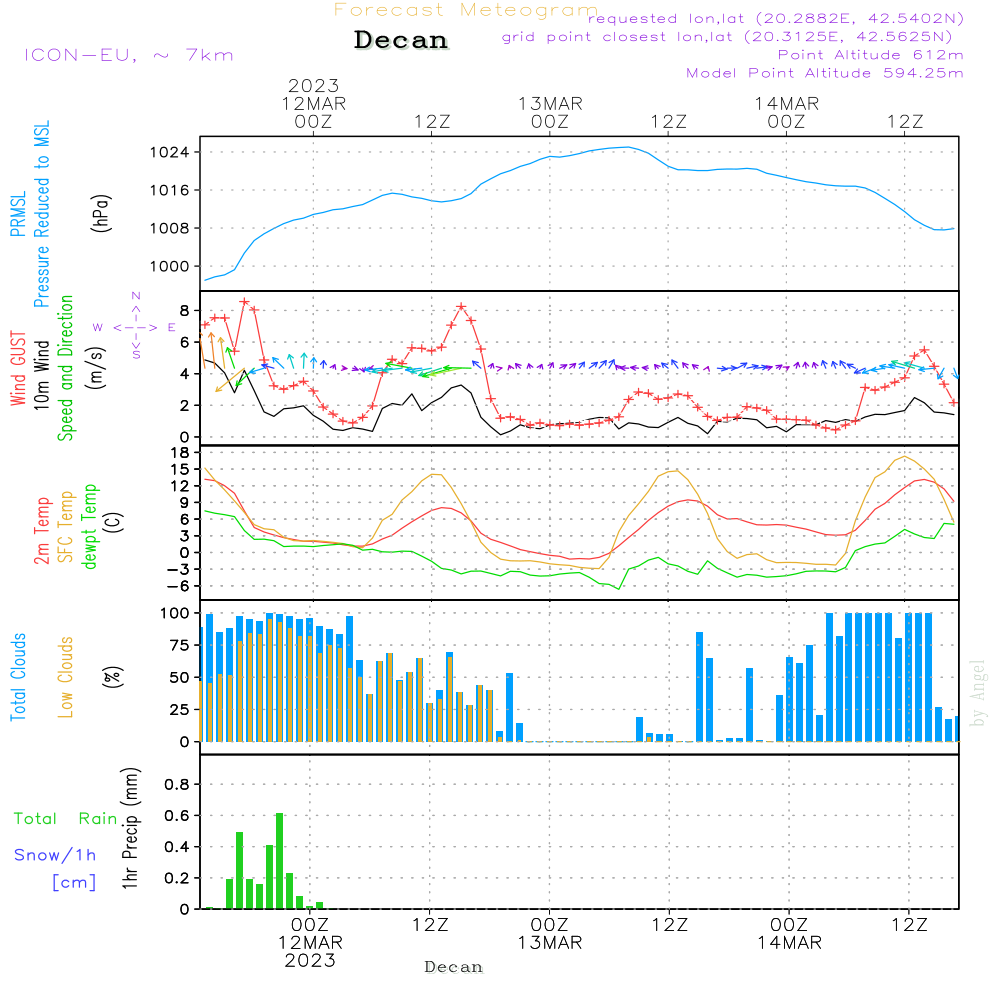
Task: Click the '(C)' temperature unit label
Action: [x=114, y=523]
